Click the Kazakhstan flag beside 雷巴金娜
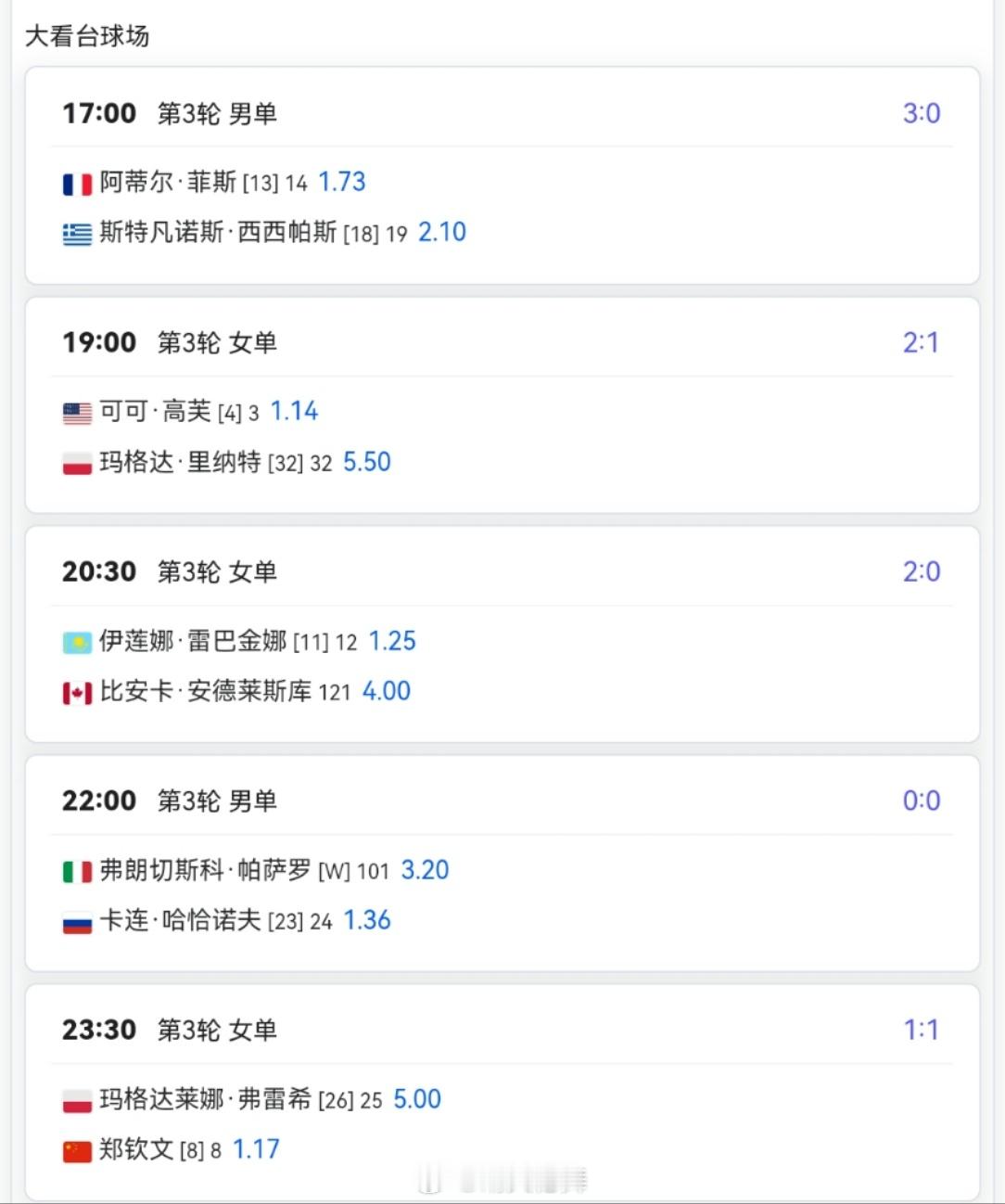This screenshot has width=1005, height=1204. point(77,642)
